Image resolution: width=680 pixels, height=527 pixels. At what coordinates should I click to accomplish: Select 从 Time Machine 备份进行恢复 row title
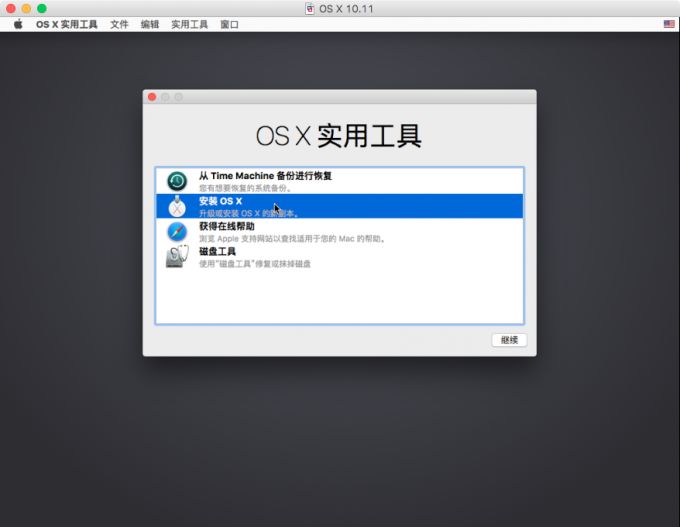coord(265,176)
